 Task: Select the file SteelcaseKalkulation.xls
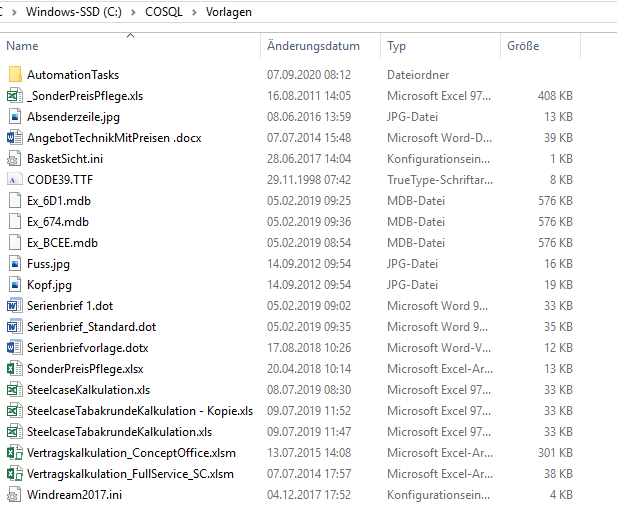(88, 390)
